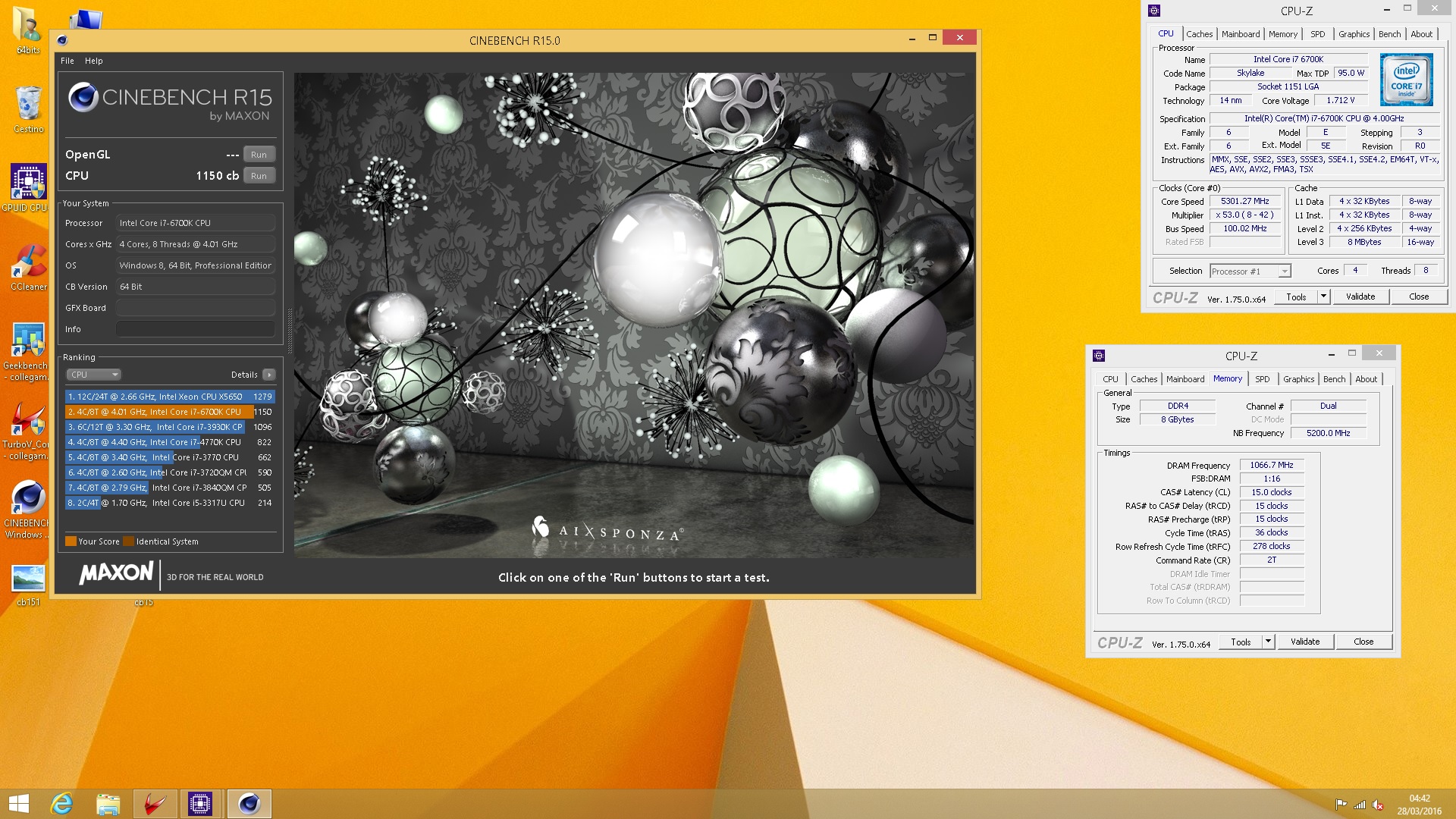Open the network status tray icon
The image size is (1456, 819).
tap(1360, 805)
